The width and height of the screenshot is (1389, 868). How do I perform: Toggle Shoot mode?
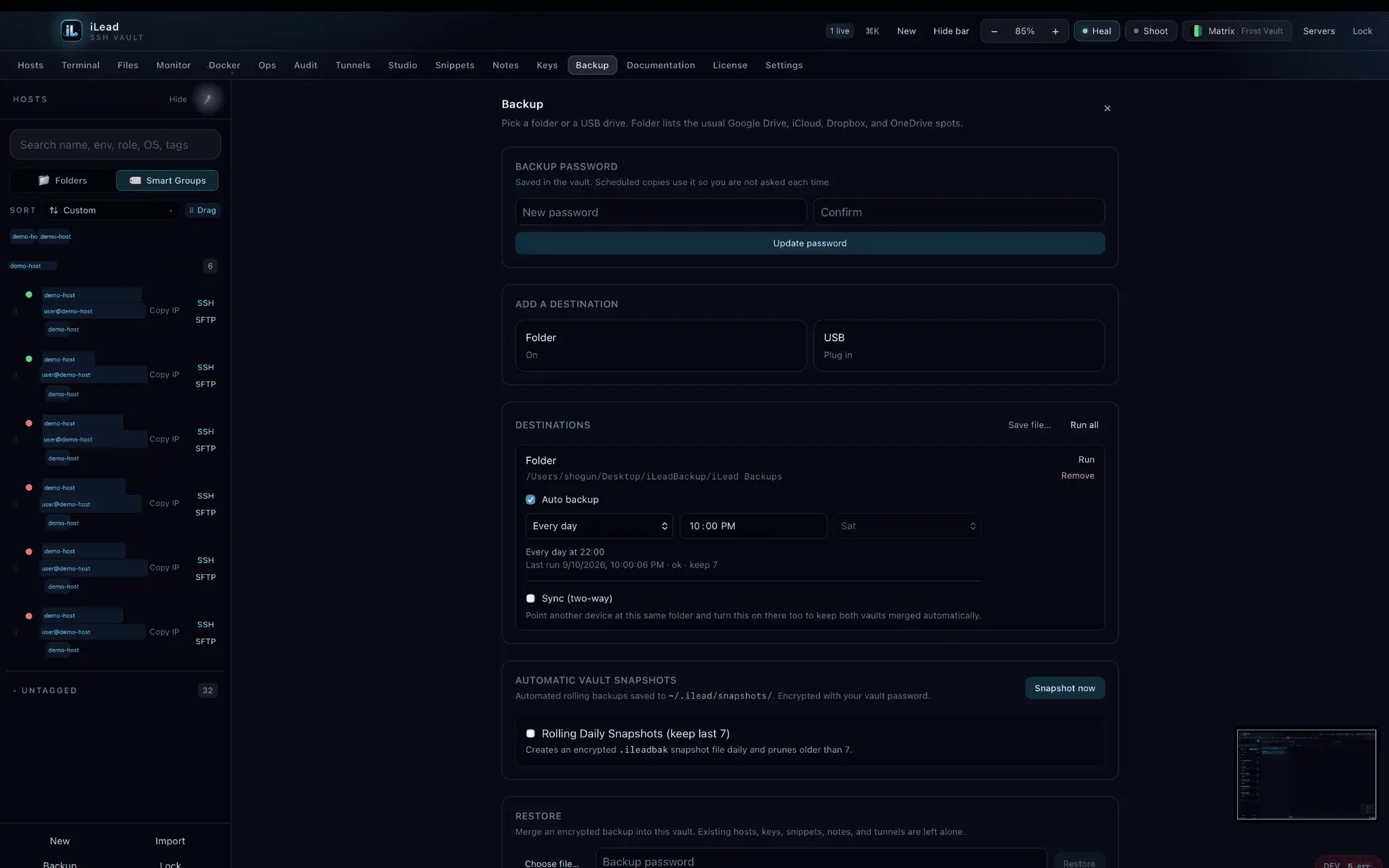click(x=1150, y=31)
